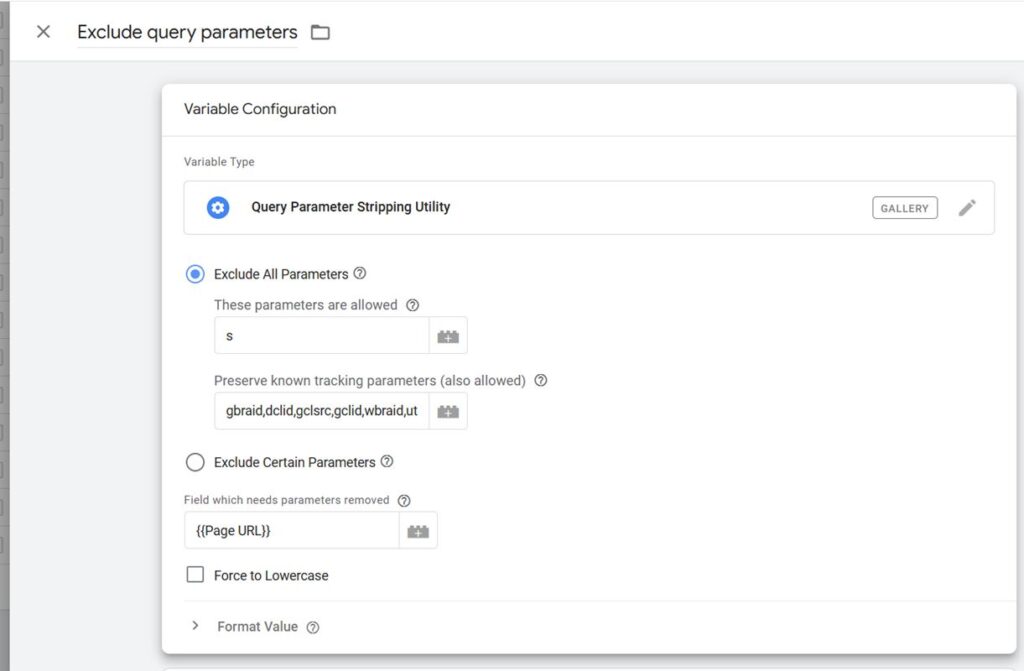
Task: Click the variable name 'Exclude query parameters'
Action: (x=187, y=32)
